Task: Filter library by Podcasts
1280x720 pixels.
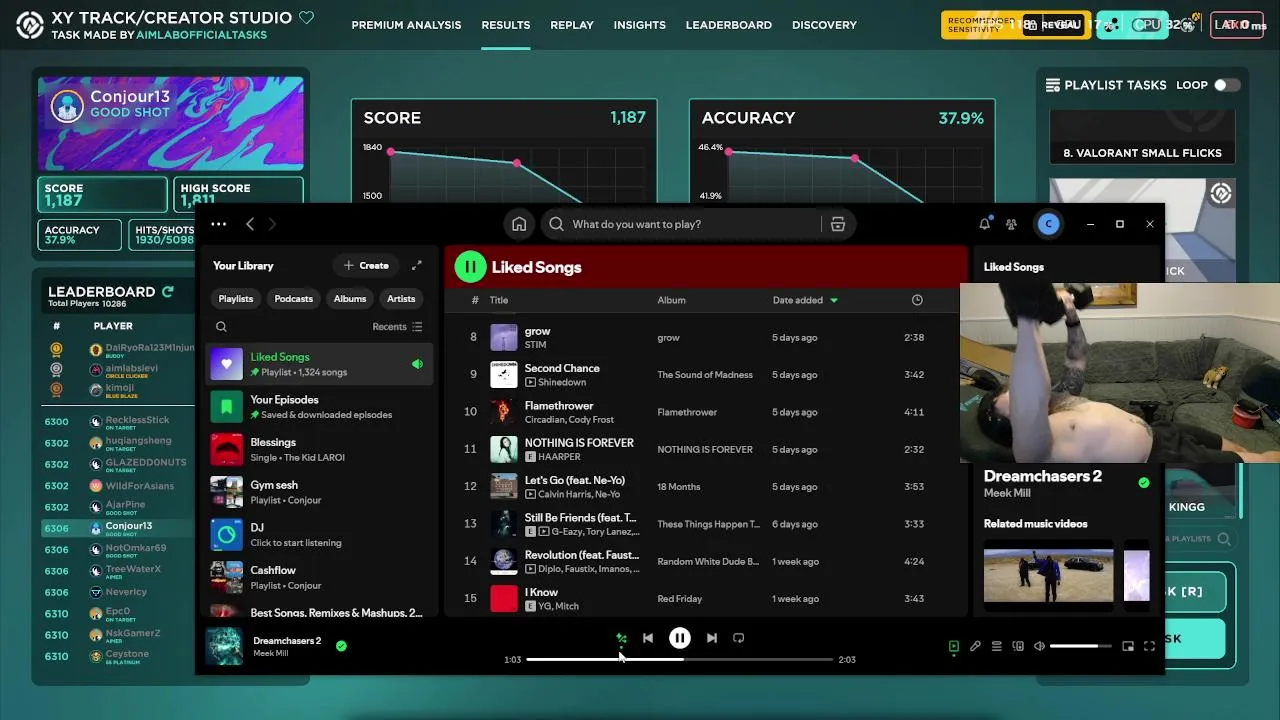Action: click(294, 299)
